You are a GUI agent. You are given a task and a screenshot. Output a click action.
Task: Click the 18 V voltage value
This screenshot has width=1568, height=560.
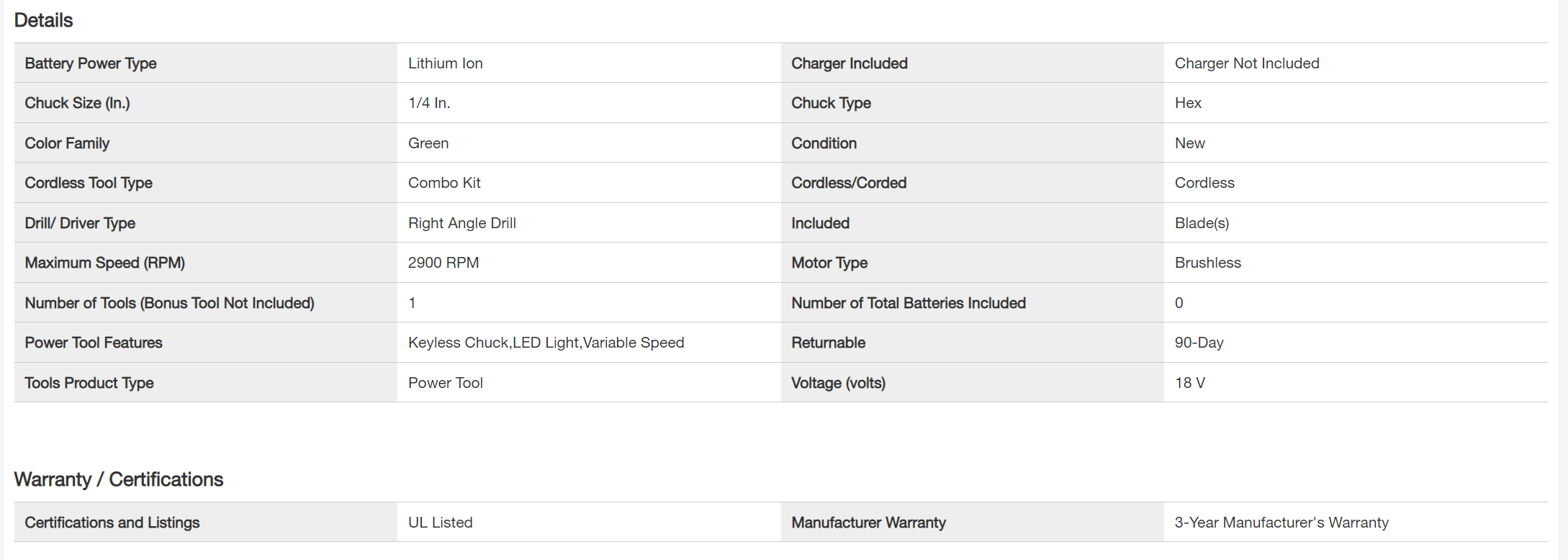coord(1189,383)
